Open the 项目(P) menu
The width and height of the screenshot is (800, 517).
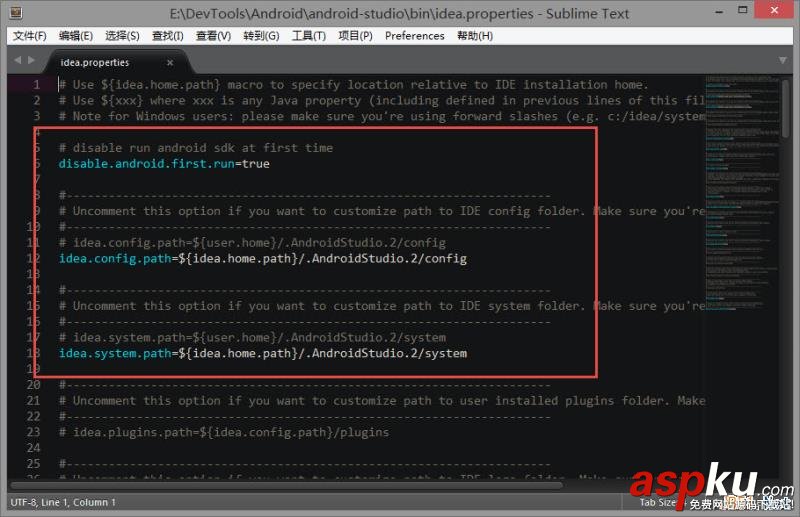(x=356, y=36)
